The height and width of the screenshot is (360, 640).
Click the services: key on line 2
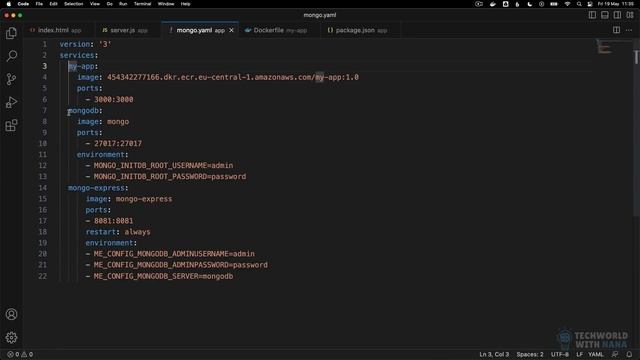coord(79,55)
